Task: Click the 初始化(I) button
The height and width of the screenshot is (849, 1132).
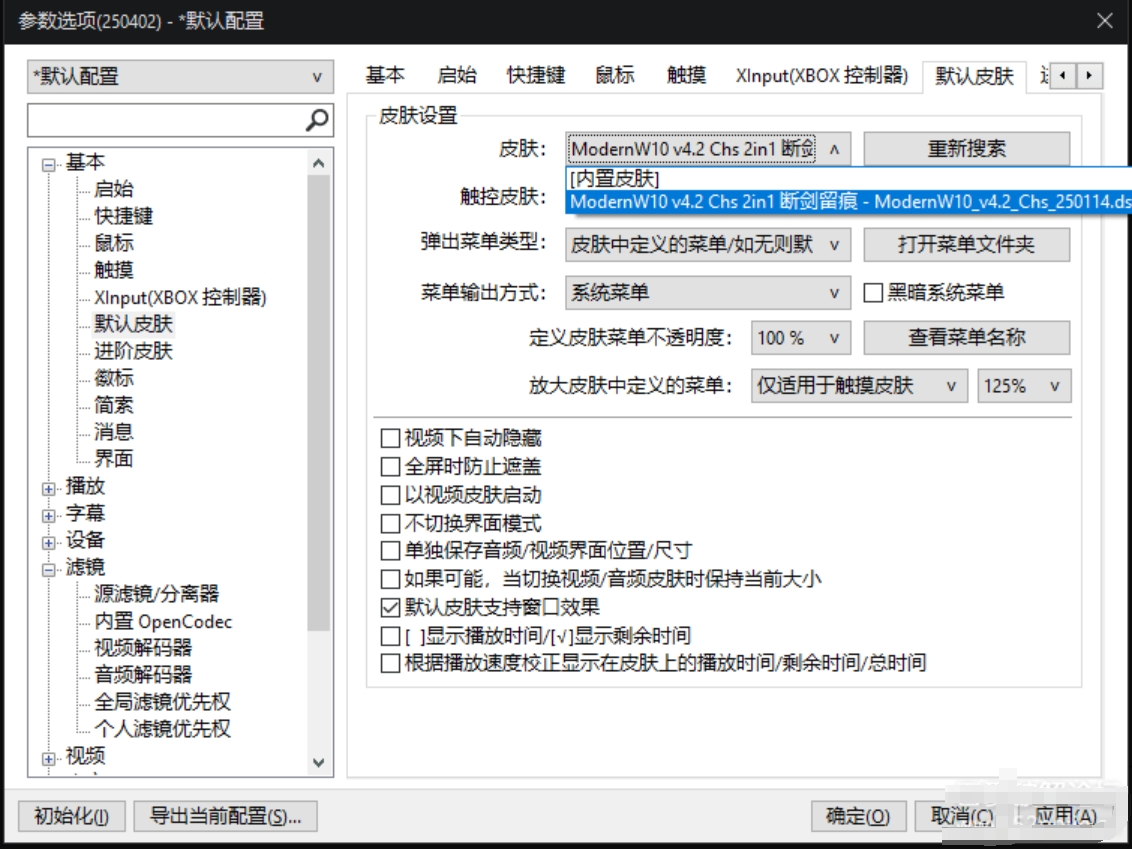Action: (x=71, y=817)
